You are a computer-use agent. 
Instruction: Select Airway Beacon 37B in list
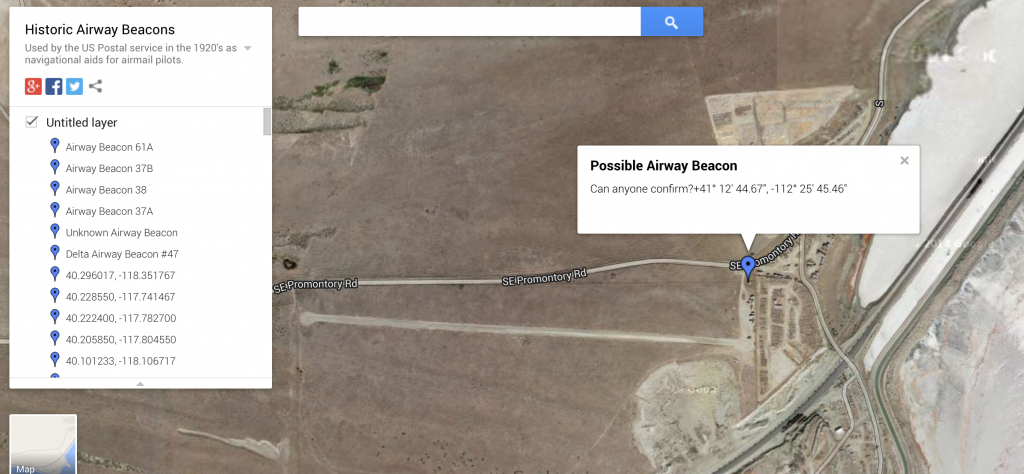coord(109,168)
